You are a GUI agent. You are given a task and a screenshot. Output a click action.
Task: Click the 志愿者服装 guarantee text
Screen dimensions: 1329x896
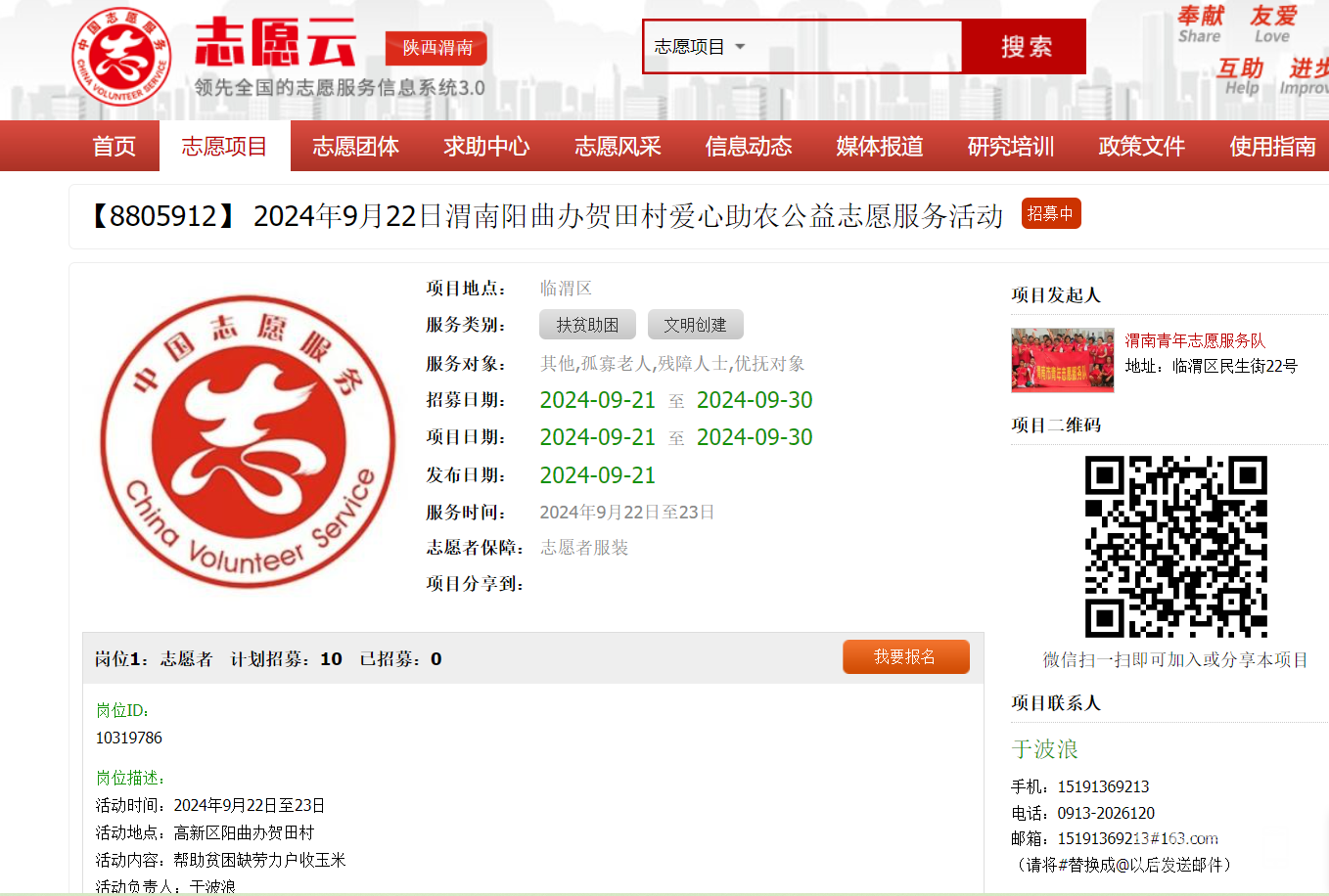pos(584,548)
